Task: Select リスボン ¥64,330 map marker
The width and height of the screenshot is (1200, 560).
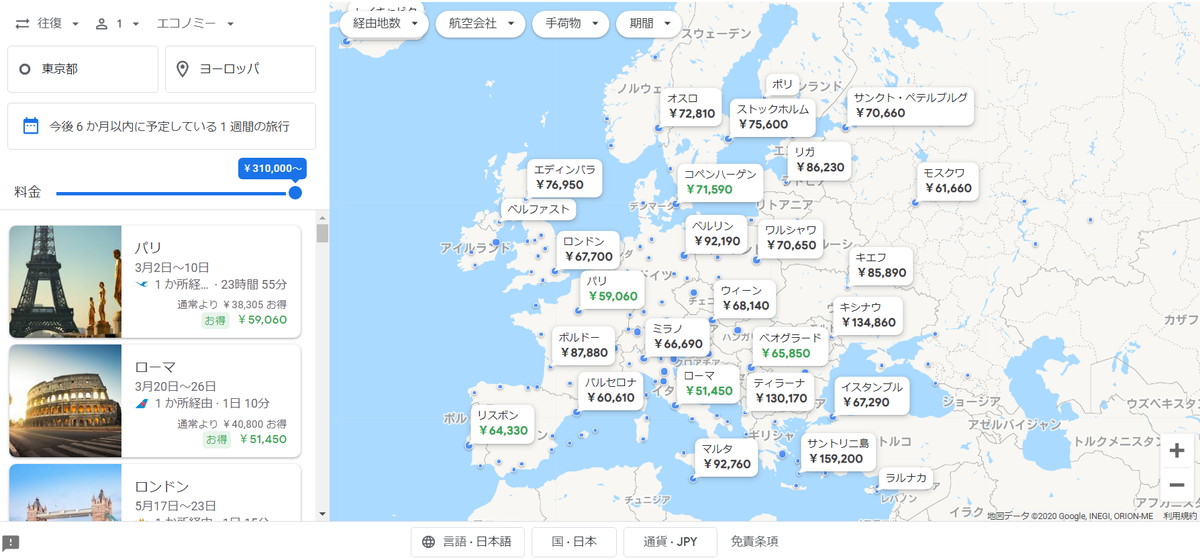Action: coord(502,423)
